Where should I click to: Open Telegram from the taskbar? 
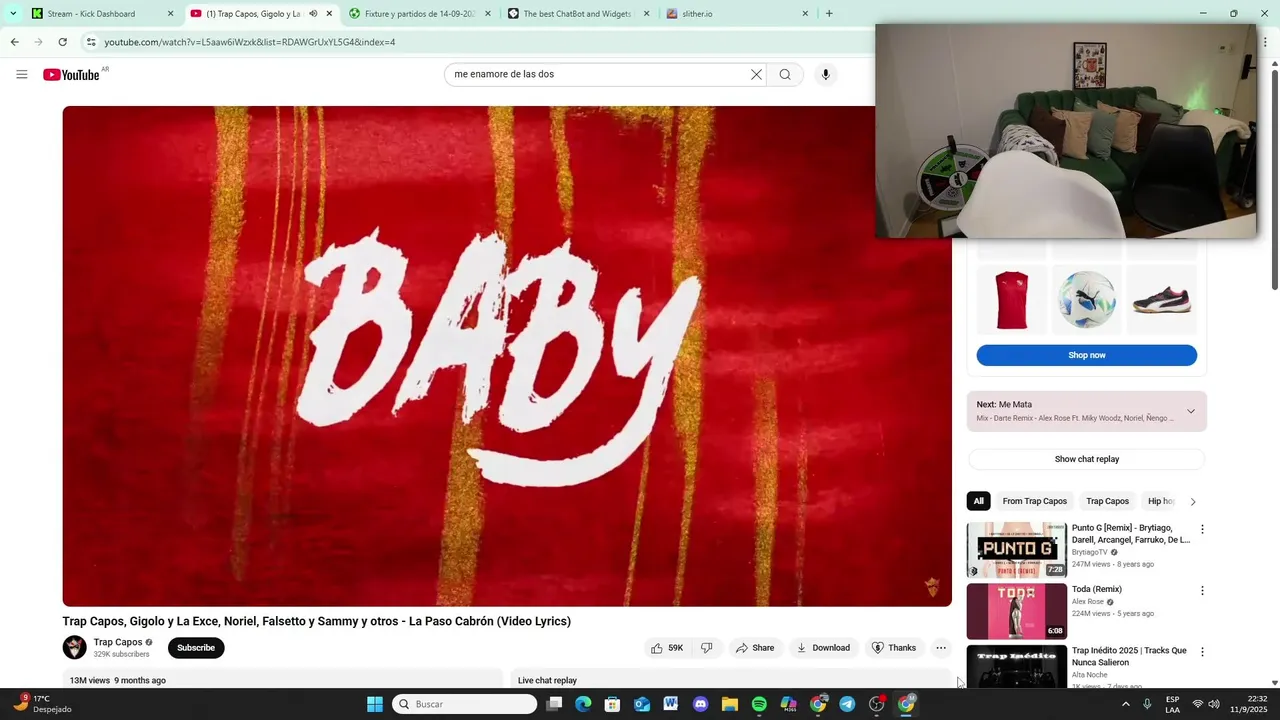[847, 704]
